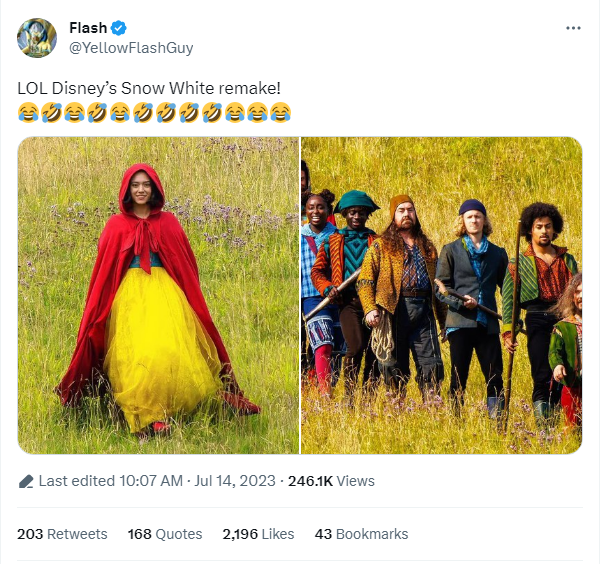Click the display name "Flash"
This screenshot has height=564, width=604.
pyautogui.click(x=88, y=27)
